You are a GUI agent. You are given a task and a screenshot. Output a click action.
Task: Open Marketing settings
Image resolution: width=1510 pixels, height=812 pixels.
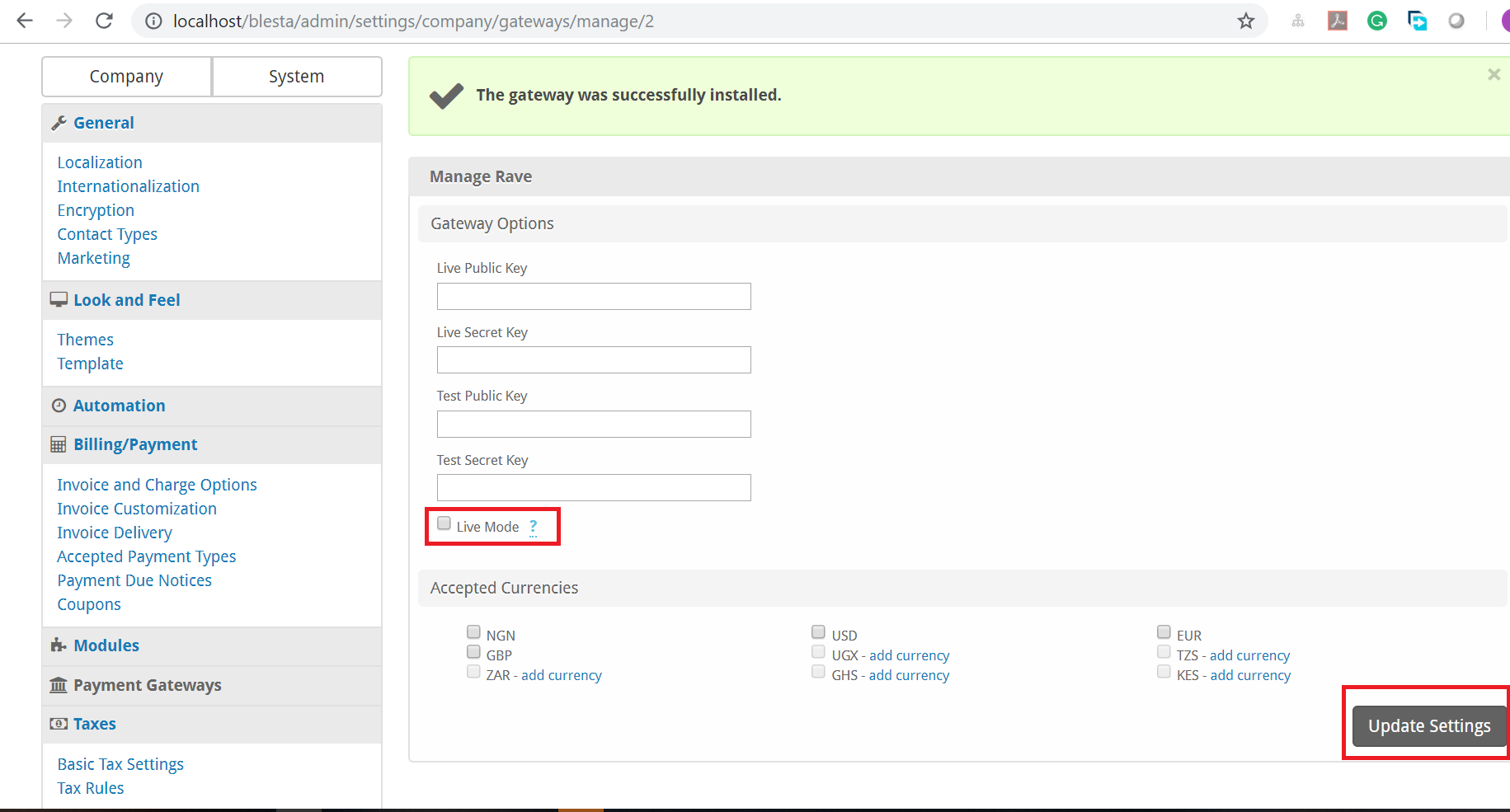point(94,258)
